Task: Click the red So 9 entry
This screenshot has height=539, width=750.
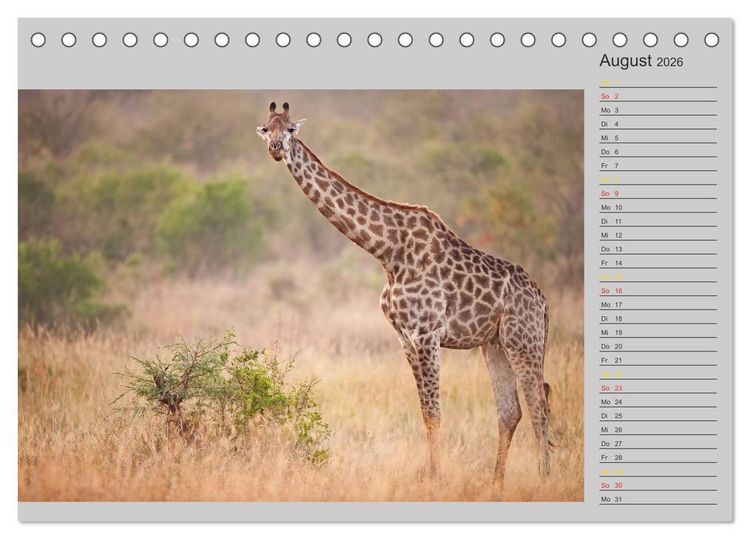Action: coord(658,193)
